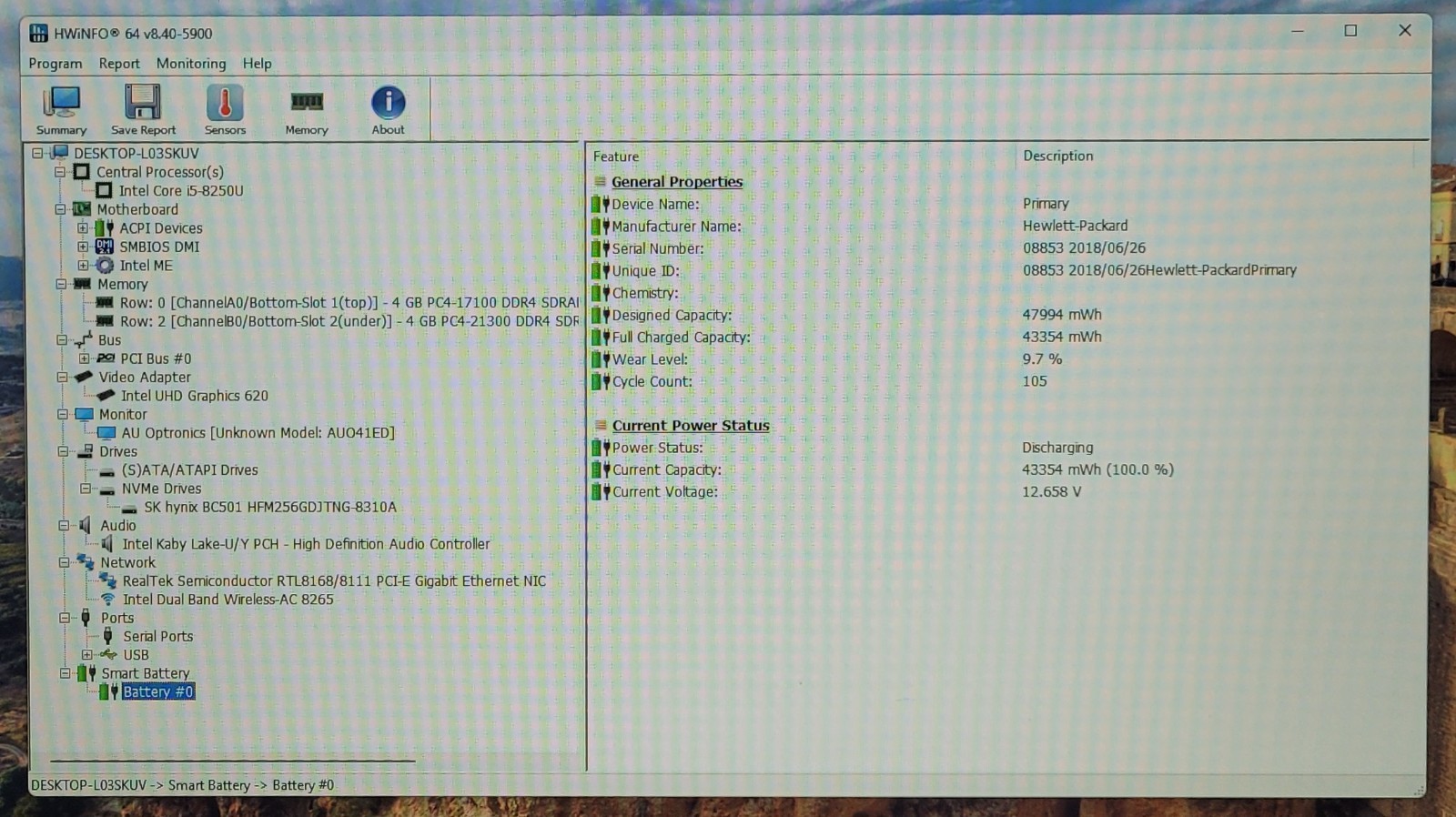
Task: Click the Save Report floppy disk icon
Action: coord(143,110)
